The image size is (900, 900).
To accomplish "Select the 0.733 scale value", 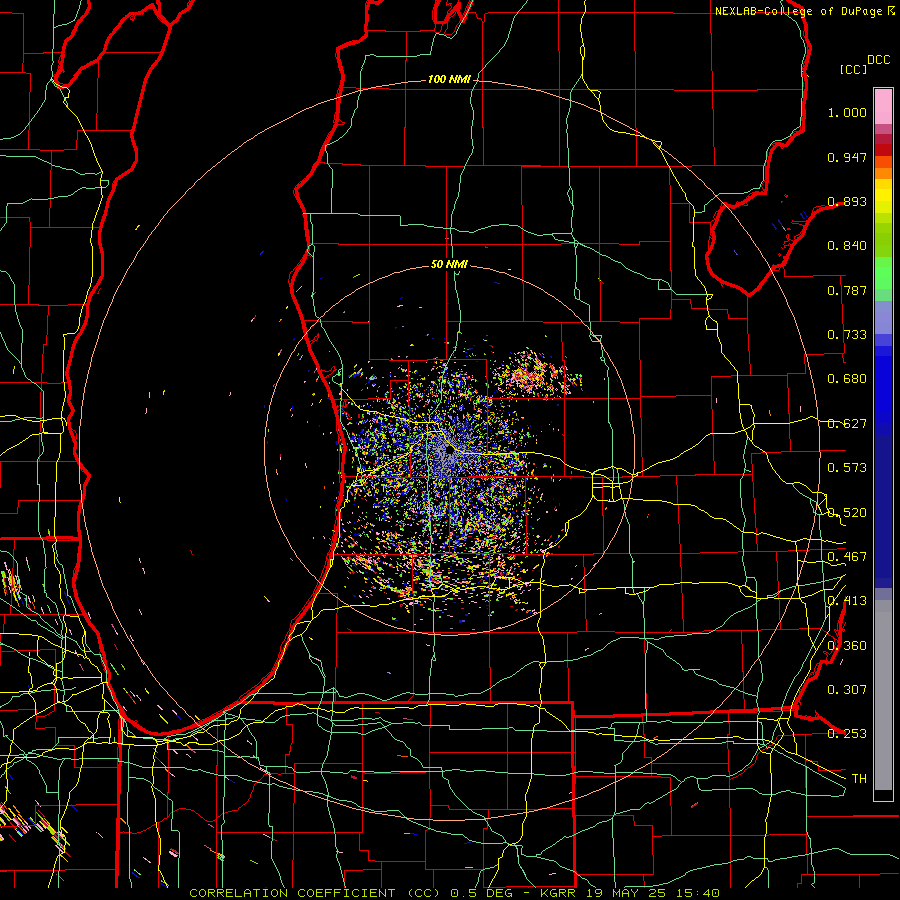I will click(847, 335).
